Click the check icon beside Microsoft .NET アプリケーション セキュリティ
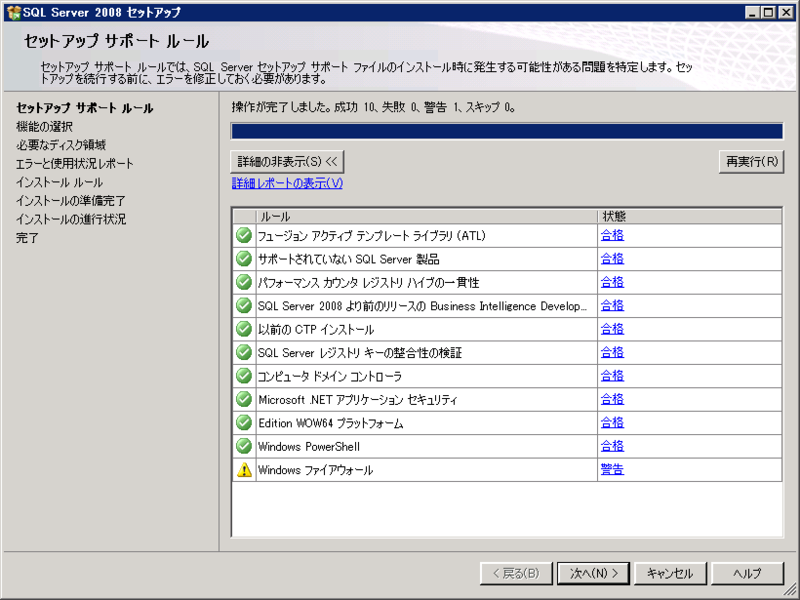 [243, 399]
